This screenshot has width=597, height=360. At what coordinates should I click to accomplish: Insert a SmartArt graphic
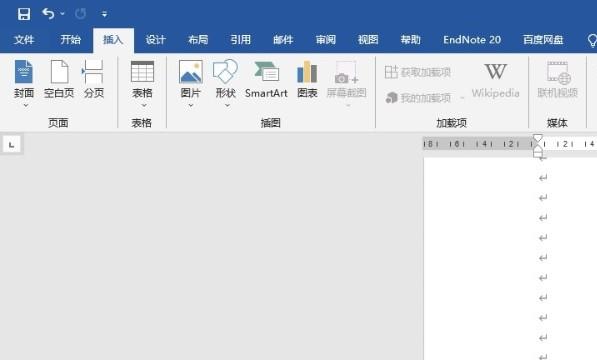click(266, 80)
